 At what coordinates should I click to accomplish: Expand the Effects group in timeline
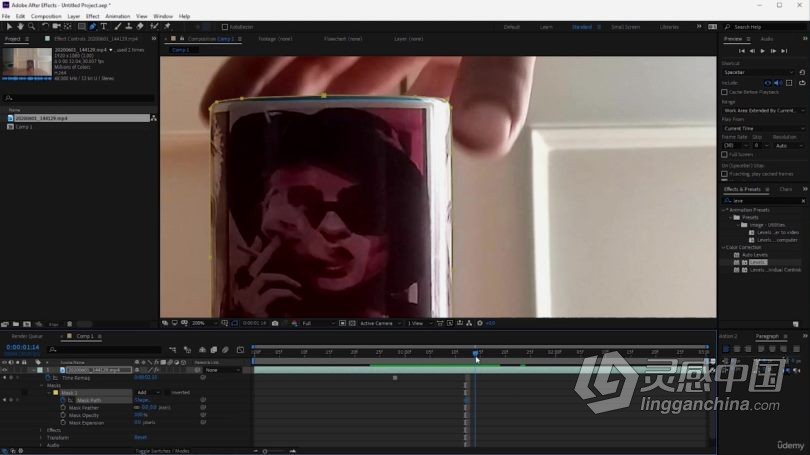coord(41,430)
